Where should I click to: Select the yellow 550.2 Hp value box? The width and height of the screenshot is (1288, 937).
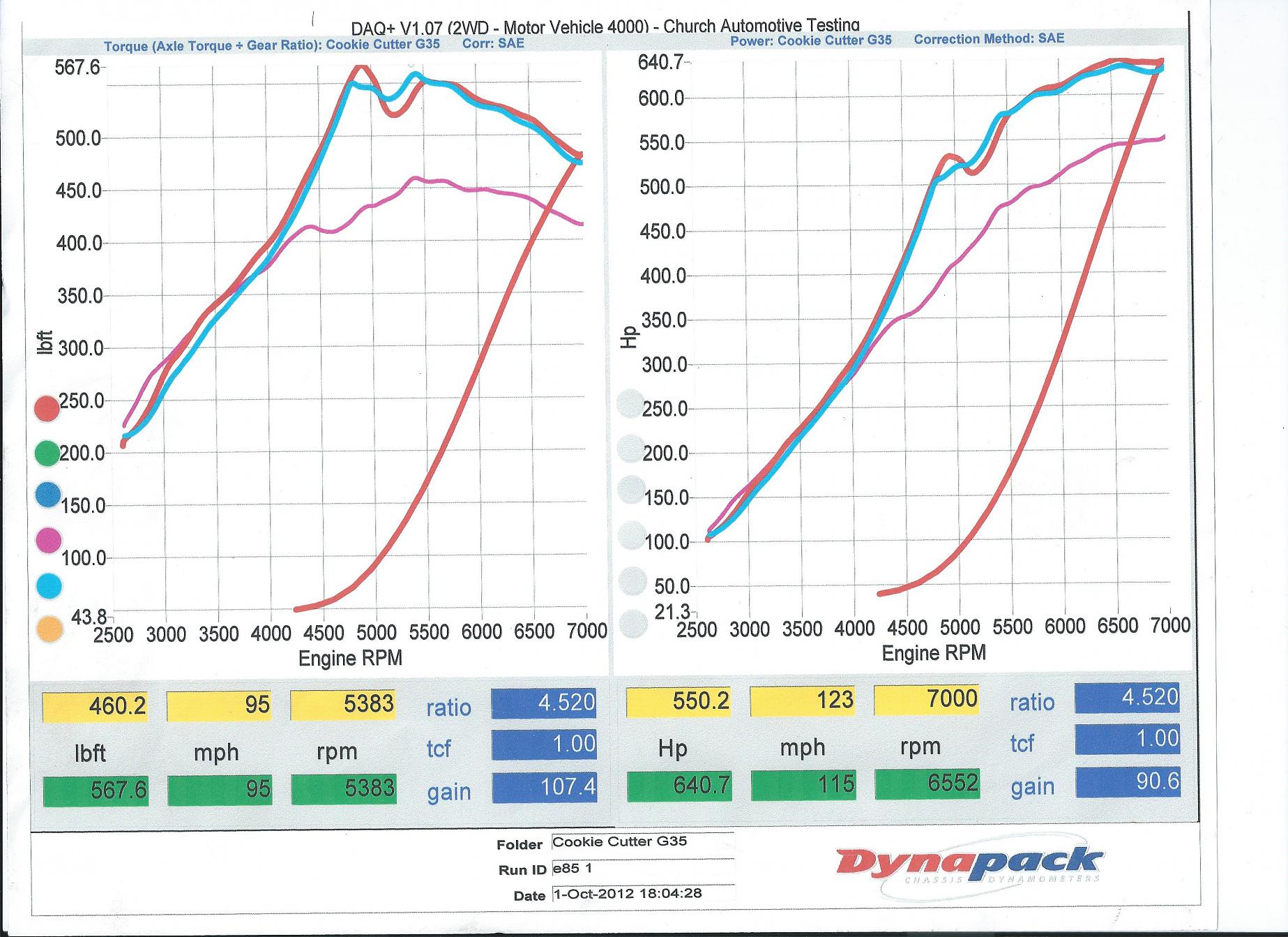(x=678, y=701)
